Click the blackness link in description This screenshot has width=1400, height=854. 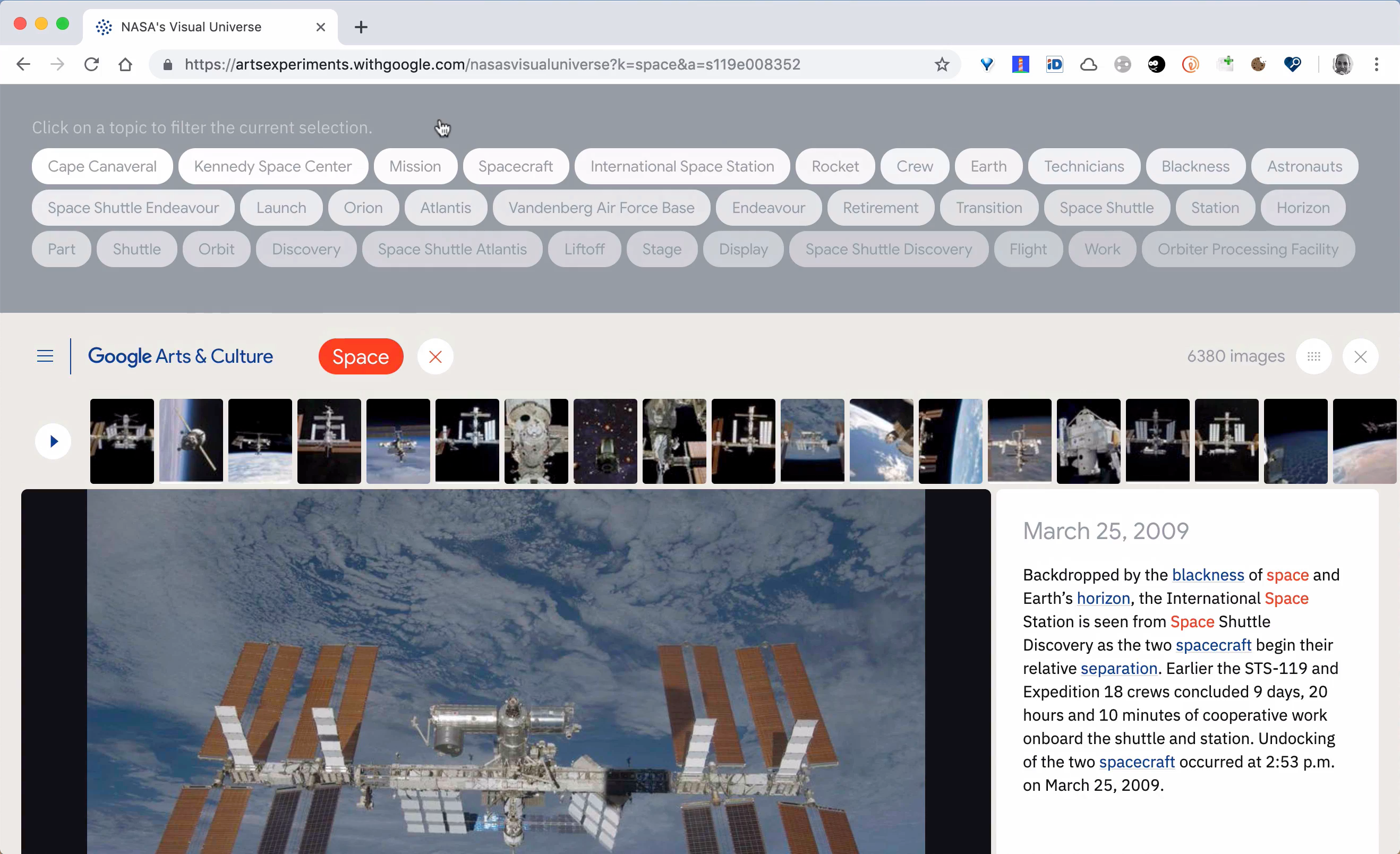click(1208, 575)
